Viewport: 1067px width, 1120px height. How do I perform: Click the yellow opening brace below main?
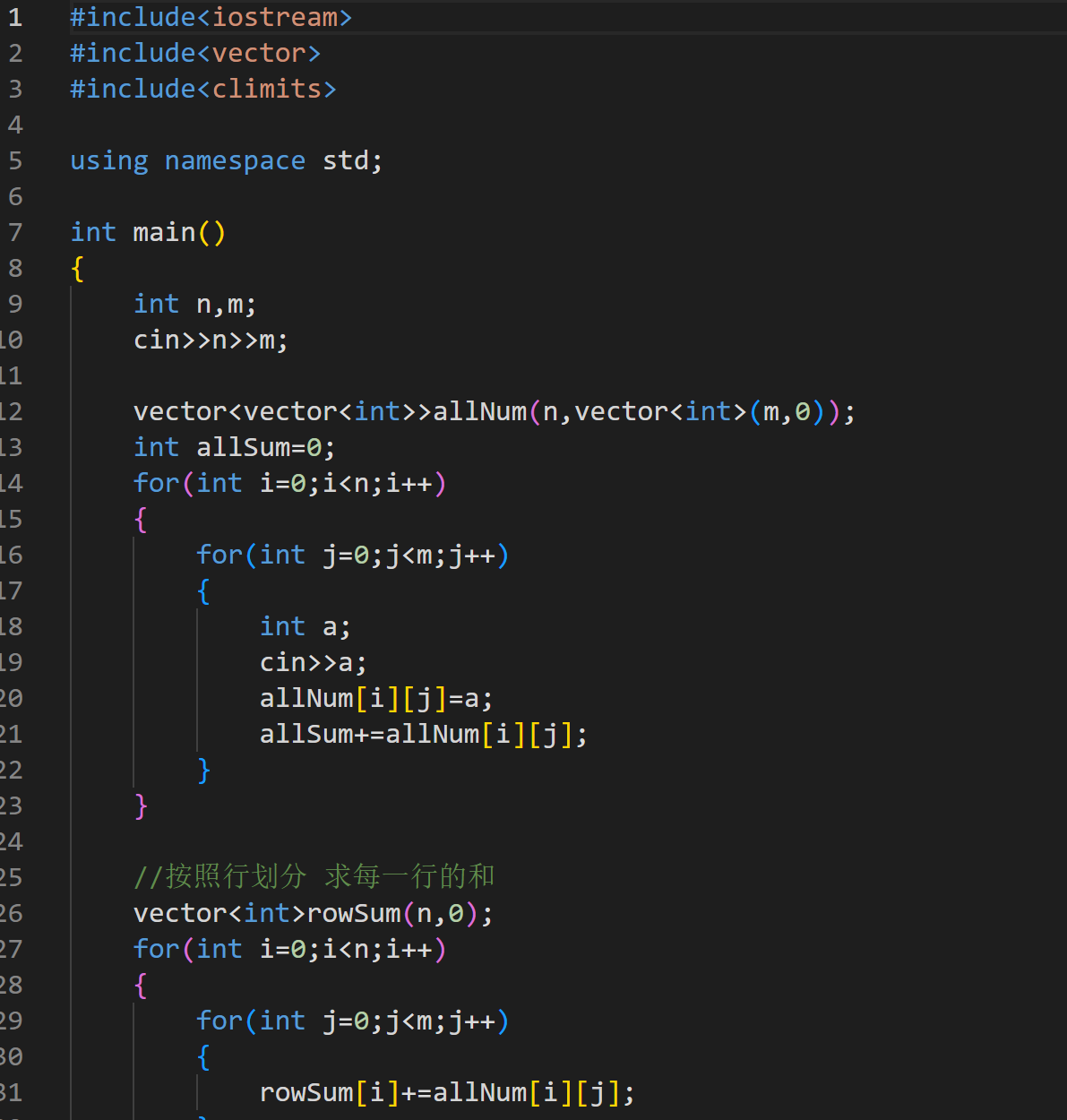(x=78, y=268)
